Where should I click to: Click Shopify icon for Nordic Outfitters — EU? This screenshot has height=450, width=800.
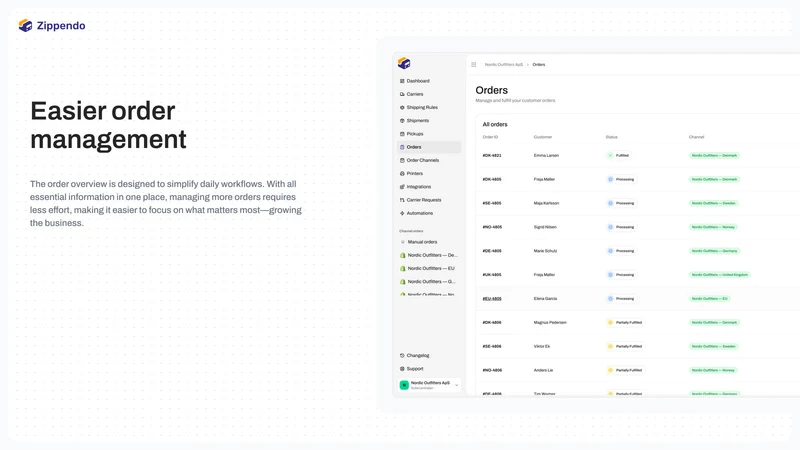pyautogui.click(x=403, y=269)
